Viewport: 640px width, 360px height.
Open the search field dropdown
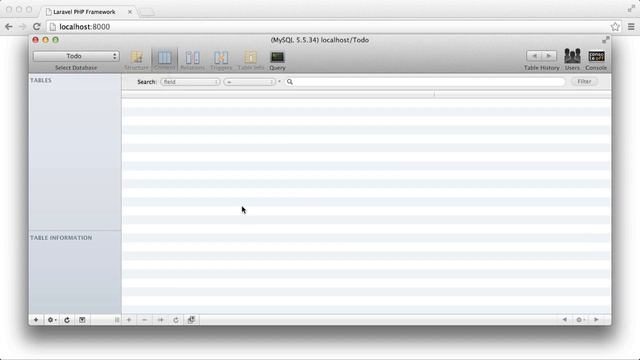click(x=190, y=82)
